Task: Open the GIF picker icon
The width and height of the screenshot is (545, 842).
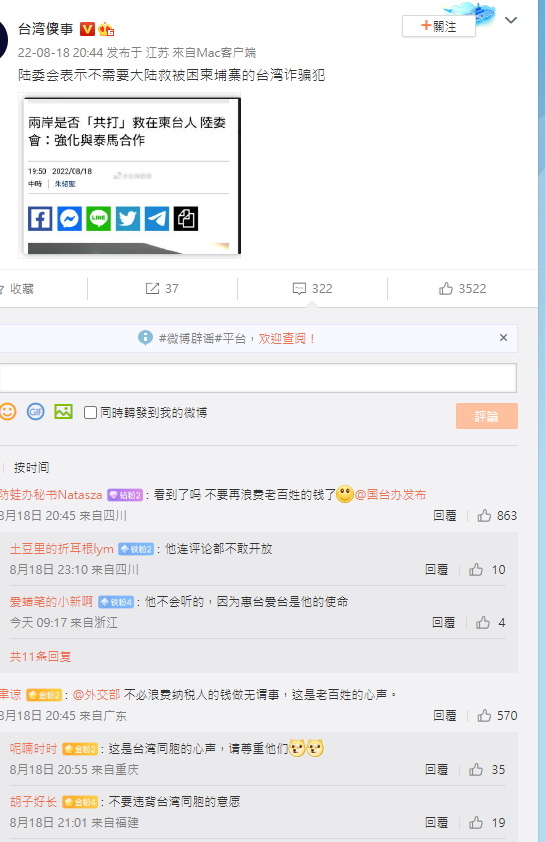Action: tap(35, 412)
